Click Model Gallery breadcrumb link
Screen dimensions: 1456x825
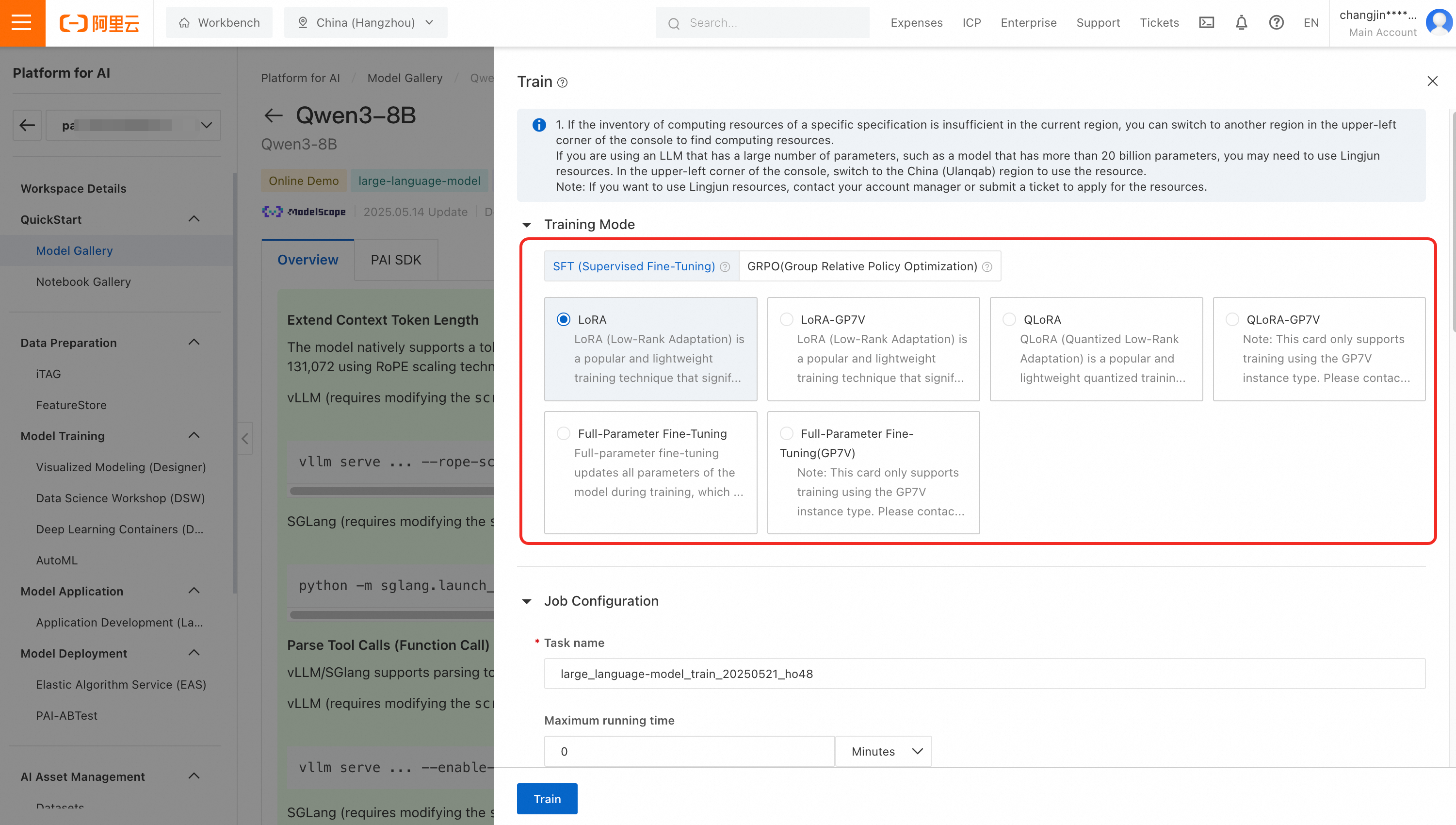pos(405,78)
